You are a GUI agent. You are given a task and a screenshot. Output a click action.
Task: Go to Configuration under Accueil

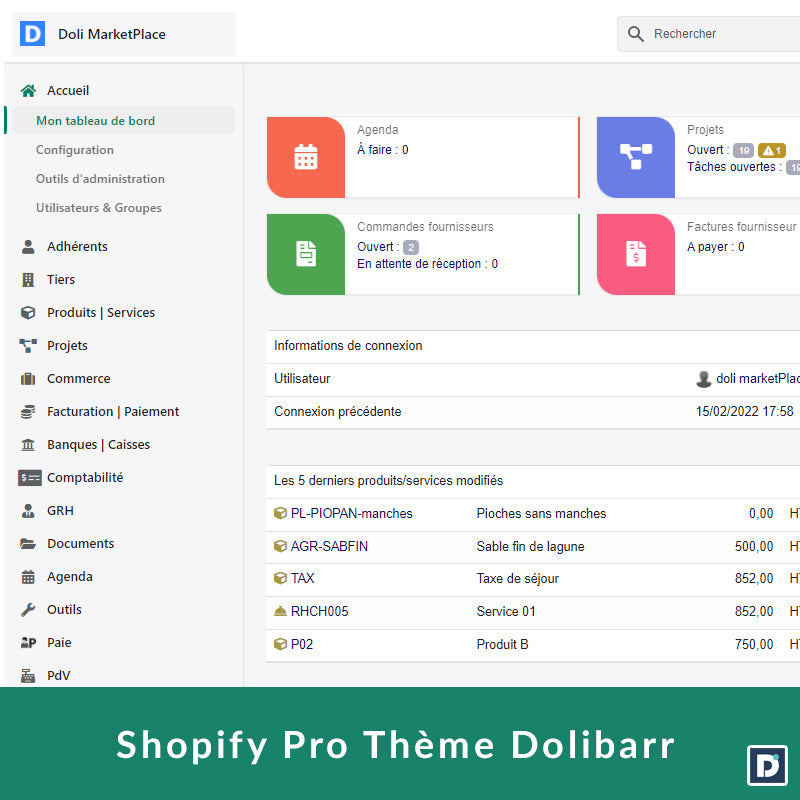pyautogui.click(x=75, y=150)
